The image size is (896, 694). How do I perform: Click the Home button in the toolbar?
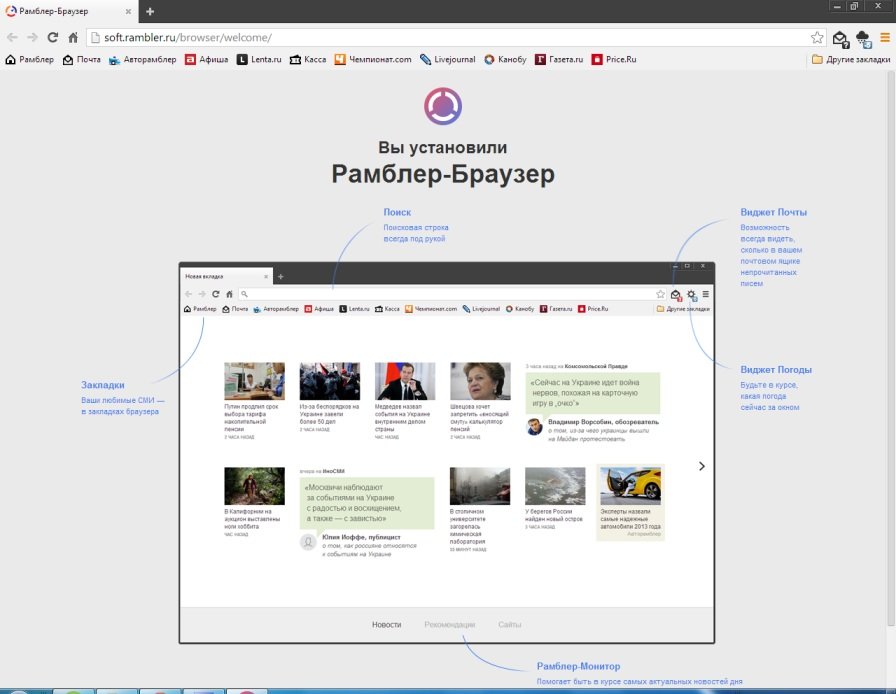point(73,37)
